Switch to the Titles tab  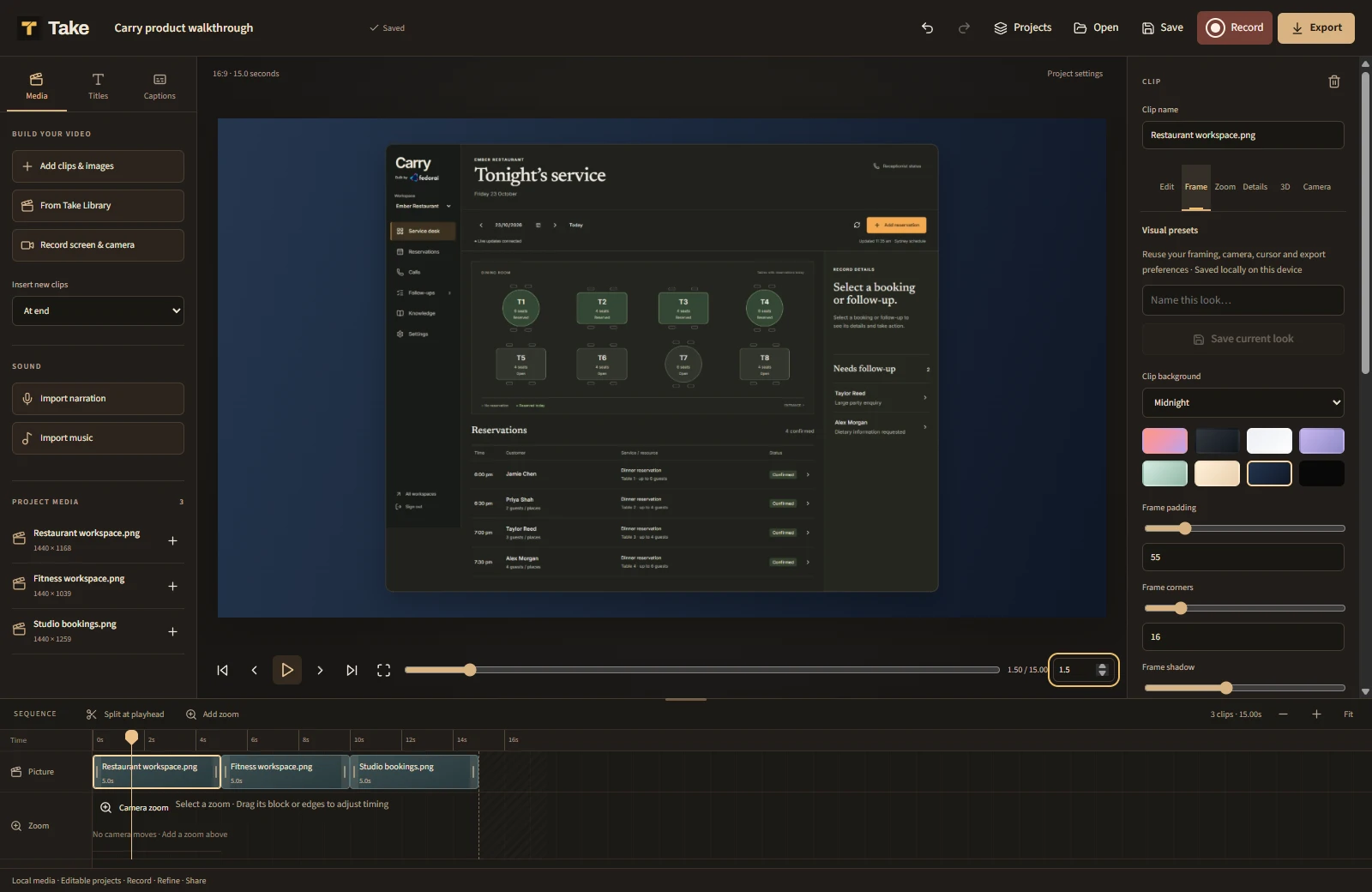(98, 86)
